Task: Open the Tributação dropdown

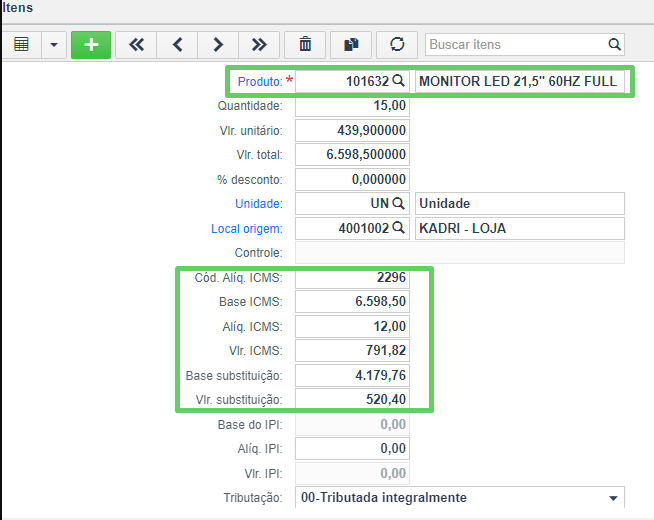Action: click(x=460, y=497)
